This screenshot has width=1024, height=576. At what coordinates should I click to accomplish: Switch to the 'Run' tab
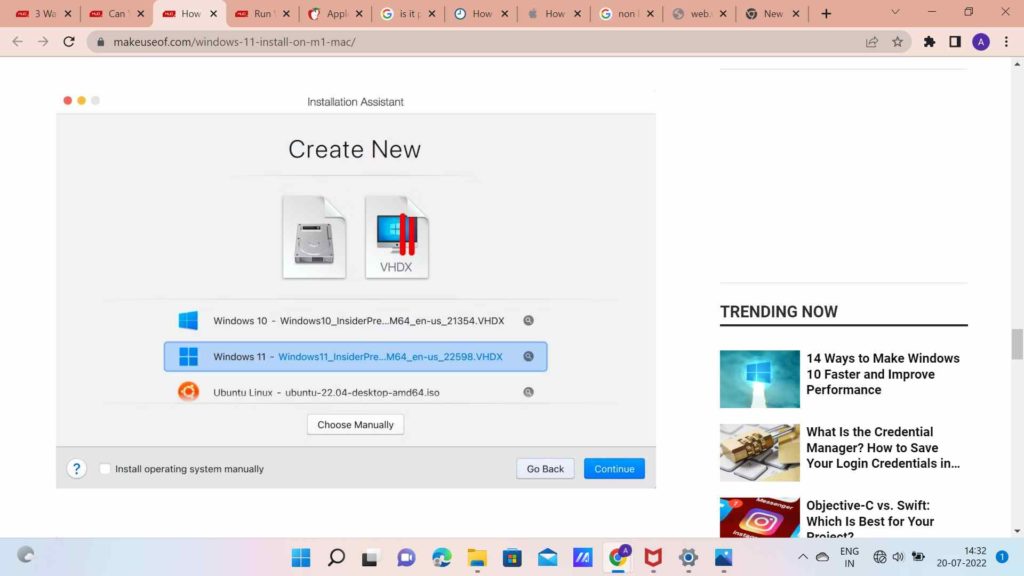(263, 14)
